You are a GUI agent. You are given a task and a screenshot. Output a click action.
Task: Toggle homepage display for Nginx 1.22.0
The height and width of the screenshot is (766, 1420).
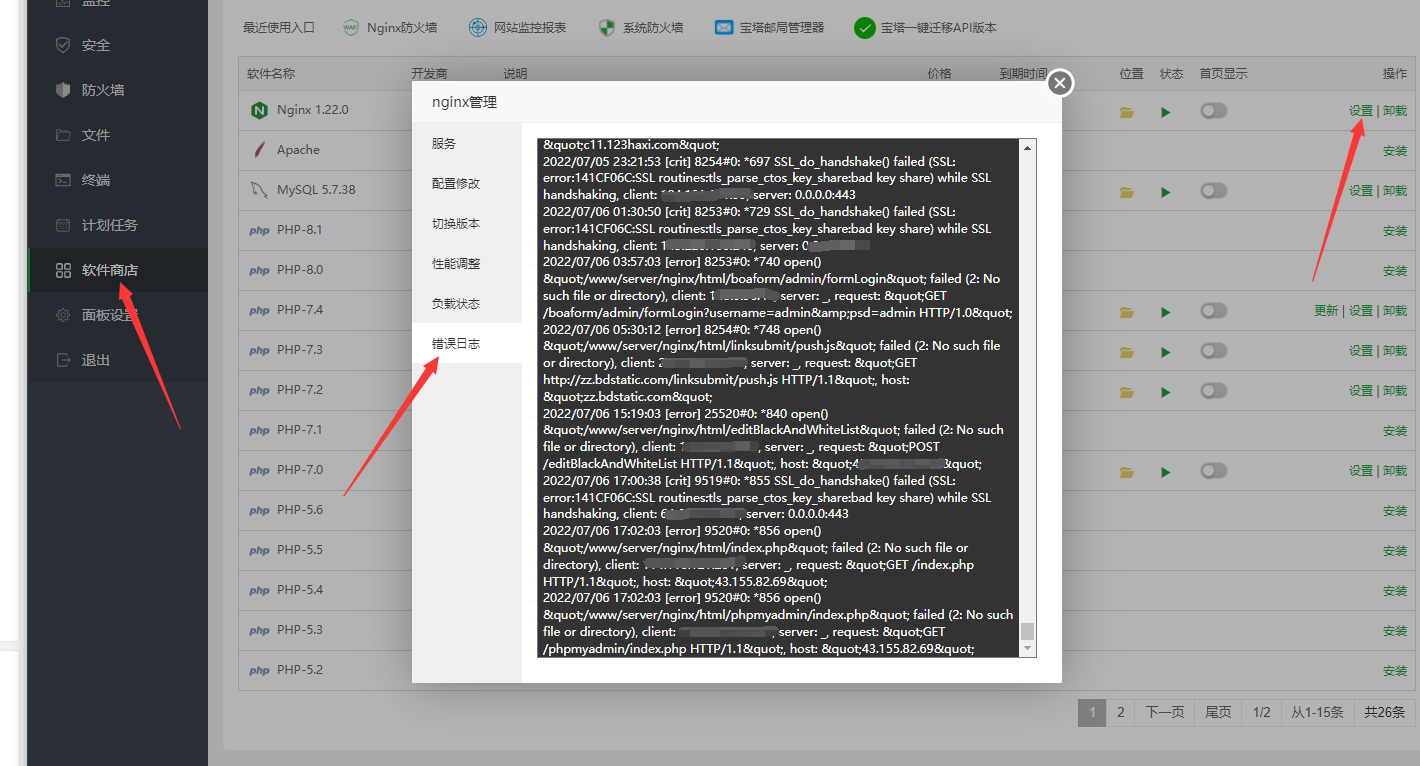coord(1214,110)
